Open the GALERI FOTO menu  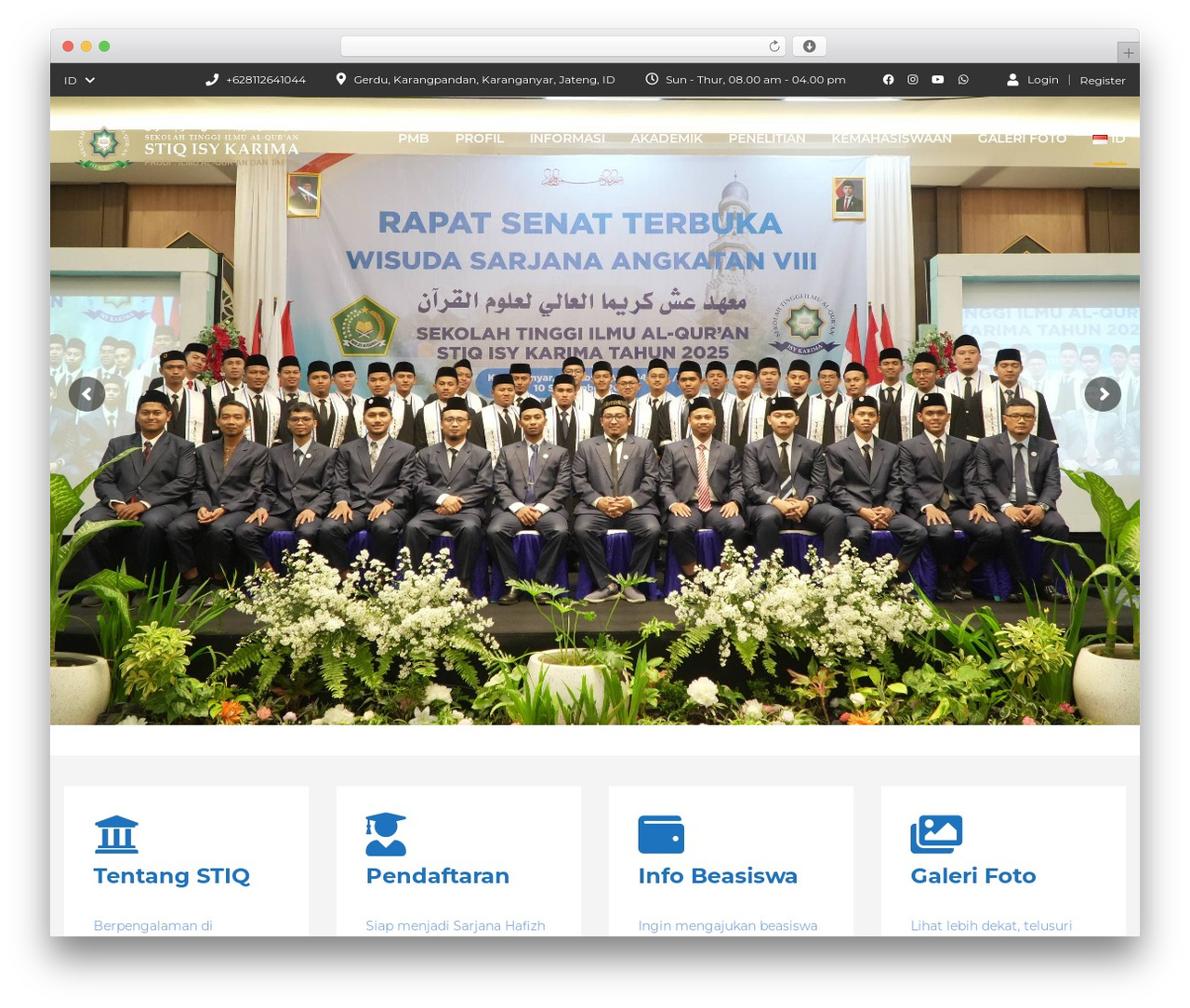[1022, 139]
